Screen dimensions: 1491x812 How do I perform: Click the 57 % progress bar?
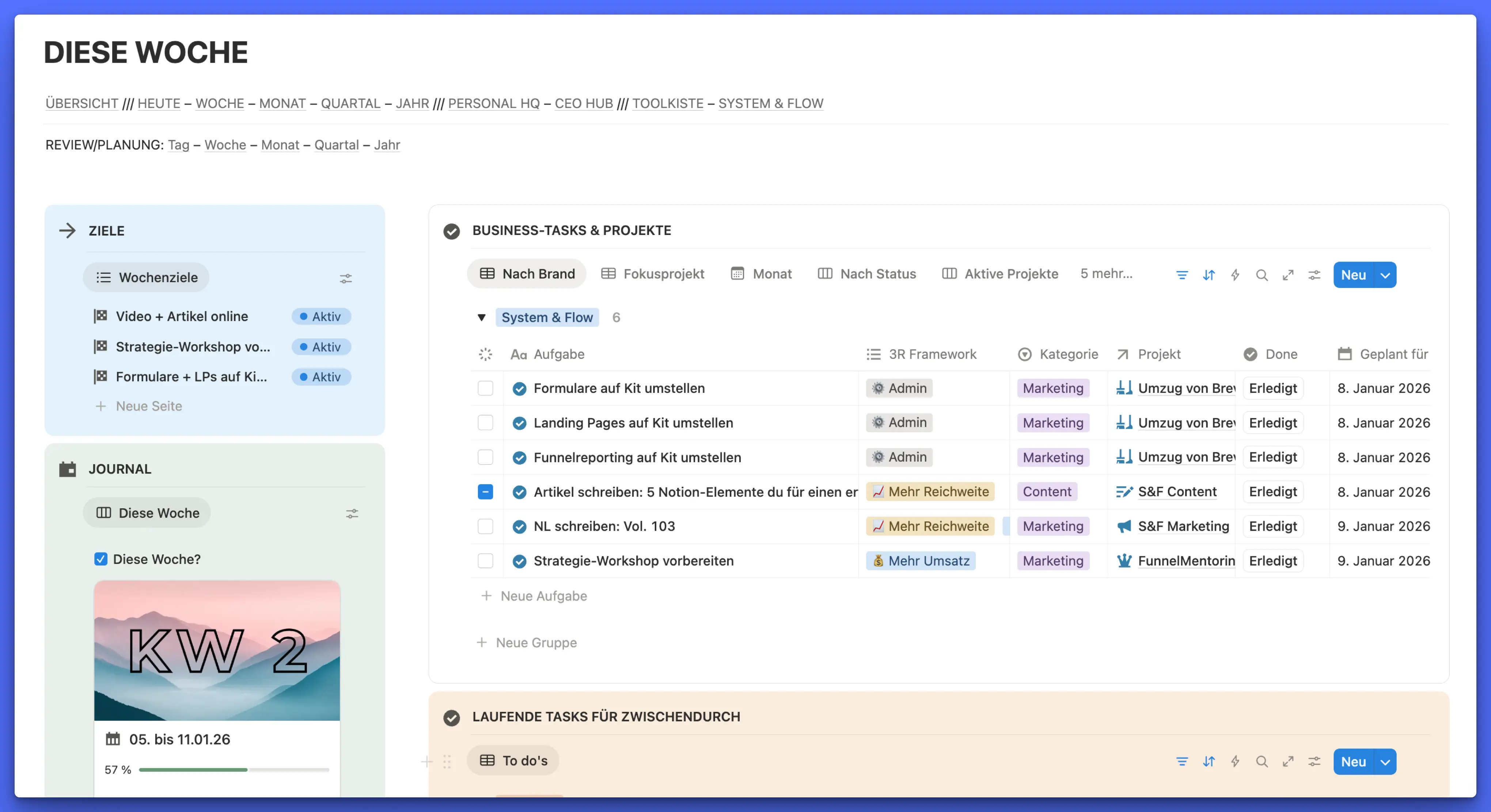point(233,770)
